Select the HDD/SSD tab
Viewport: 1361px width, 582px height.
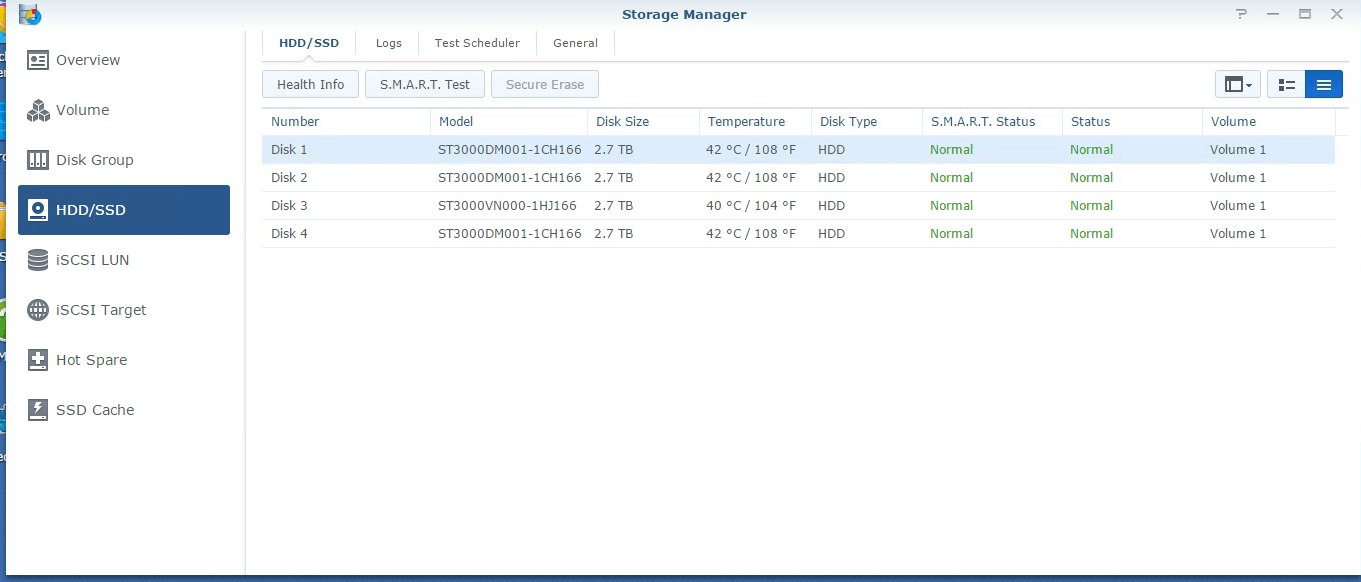(x=309, y=43)
